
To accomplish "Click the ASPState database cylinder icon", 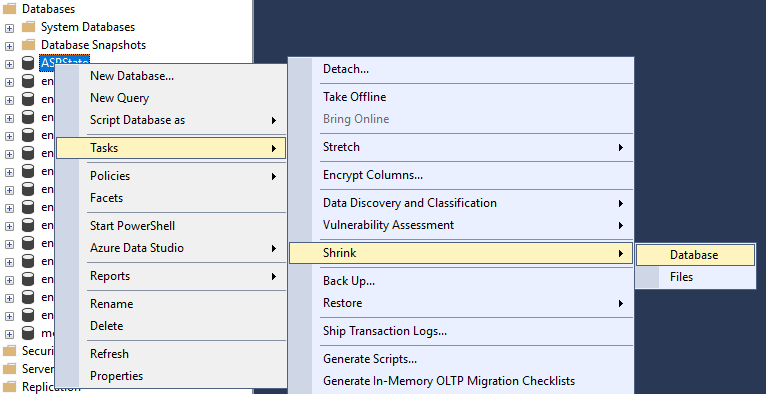I will pyautogui.click(x=28, y=63).
